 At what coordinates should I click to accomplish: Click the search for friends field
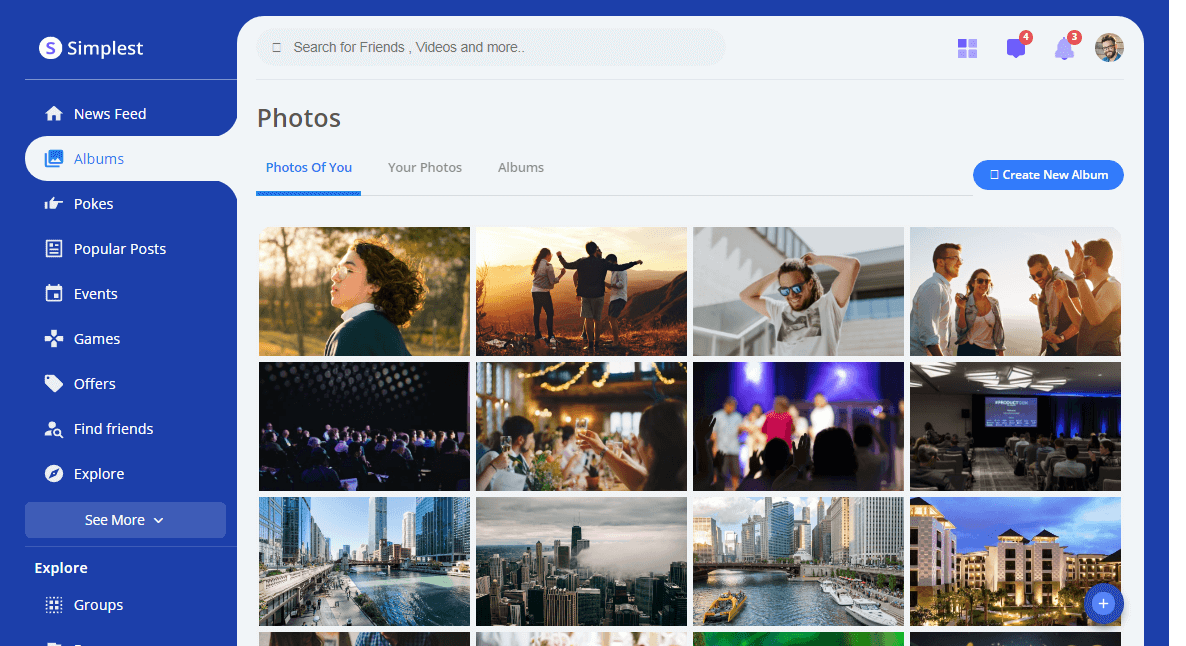click(x=490, y=47)
